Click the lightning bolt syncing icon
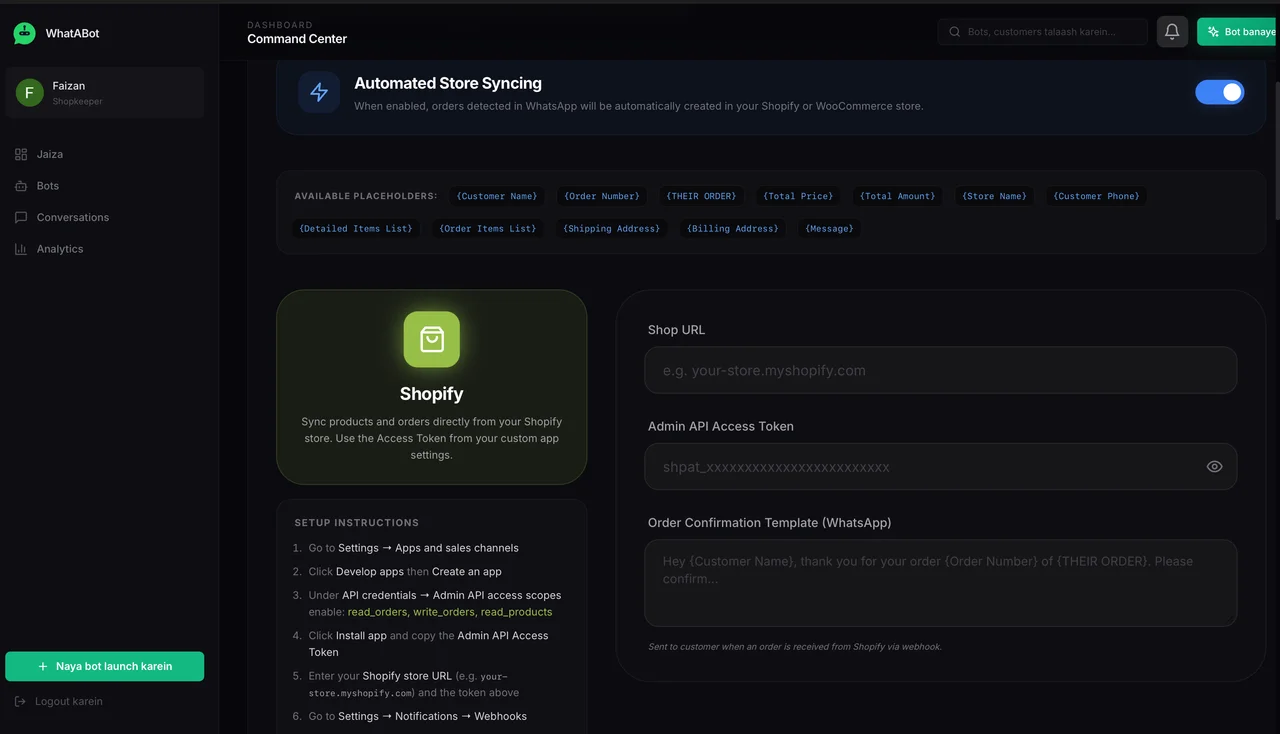 pyautogui.click(x=319, y=92)
